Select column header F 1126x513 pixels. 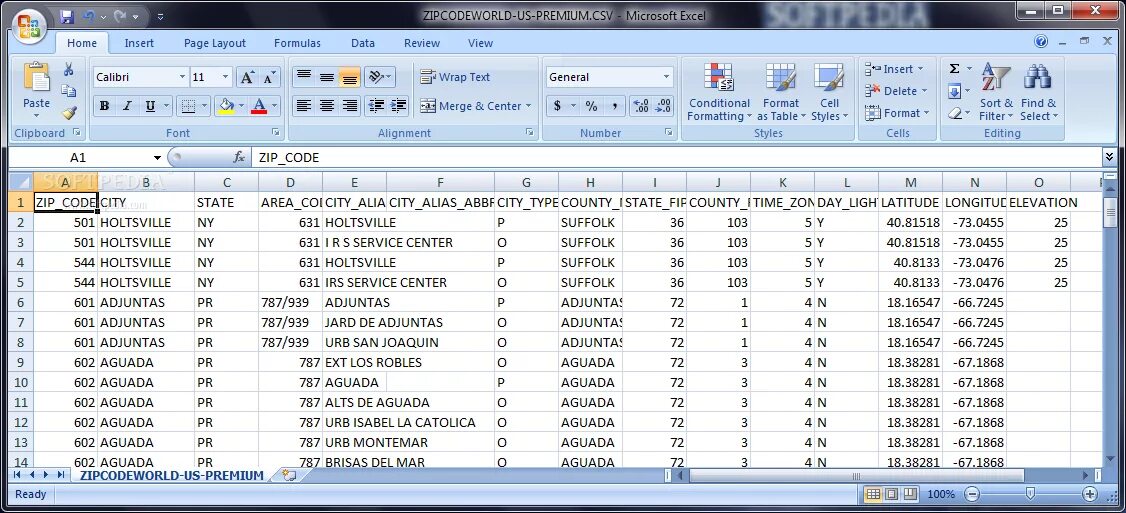point(440,182)
